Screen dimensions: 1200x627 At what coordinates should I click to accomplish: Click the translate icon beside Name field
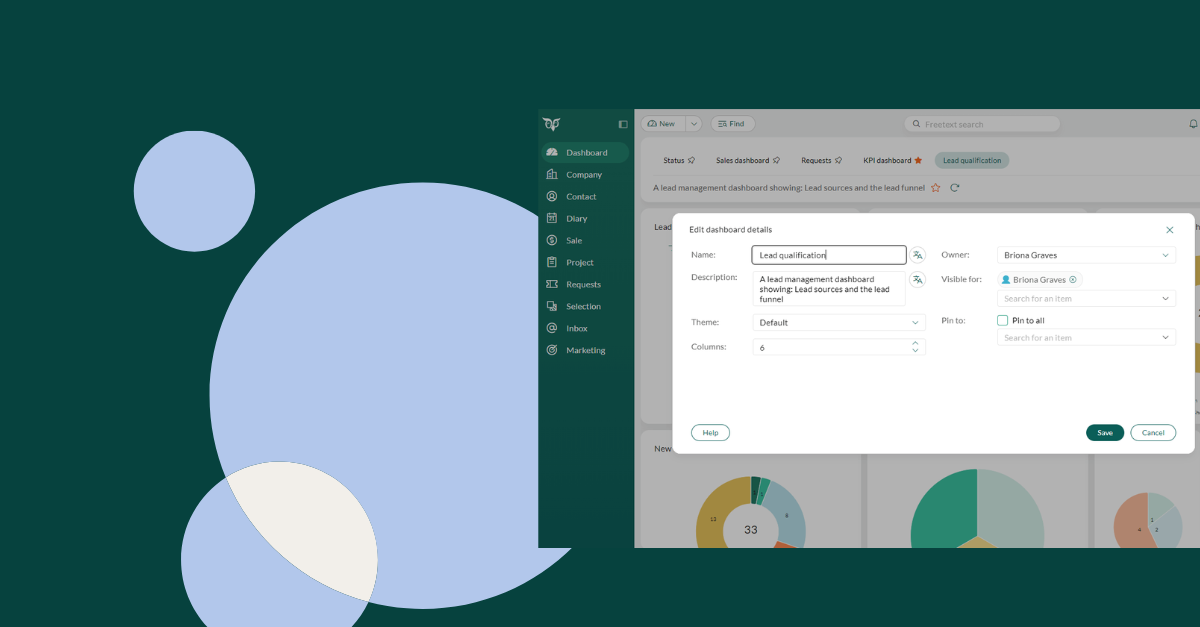click(x=917, y=255)
